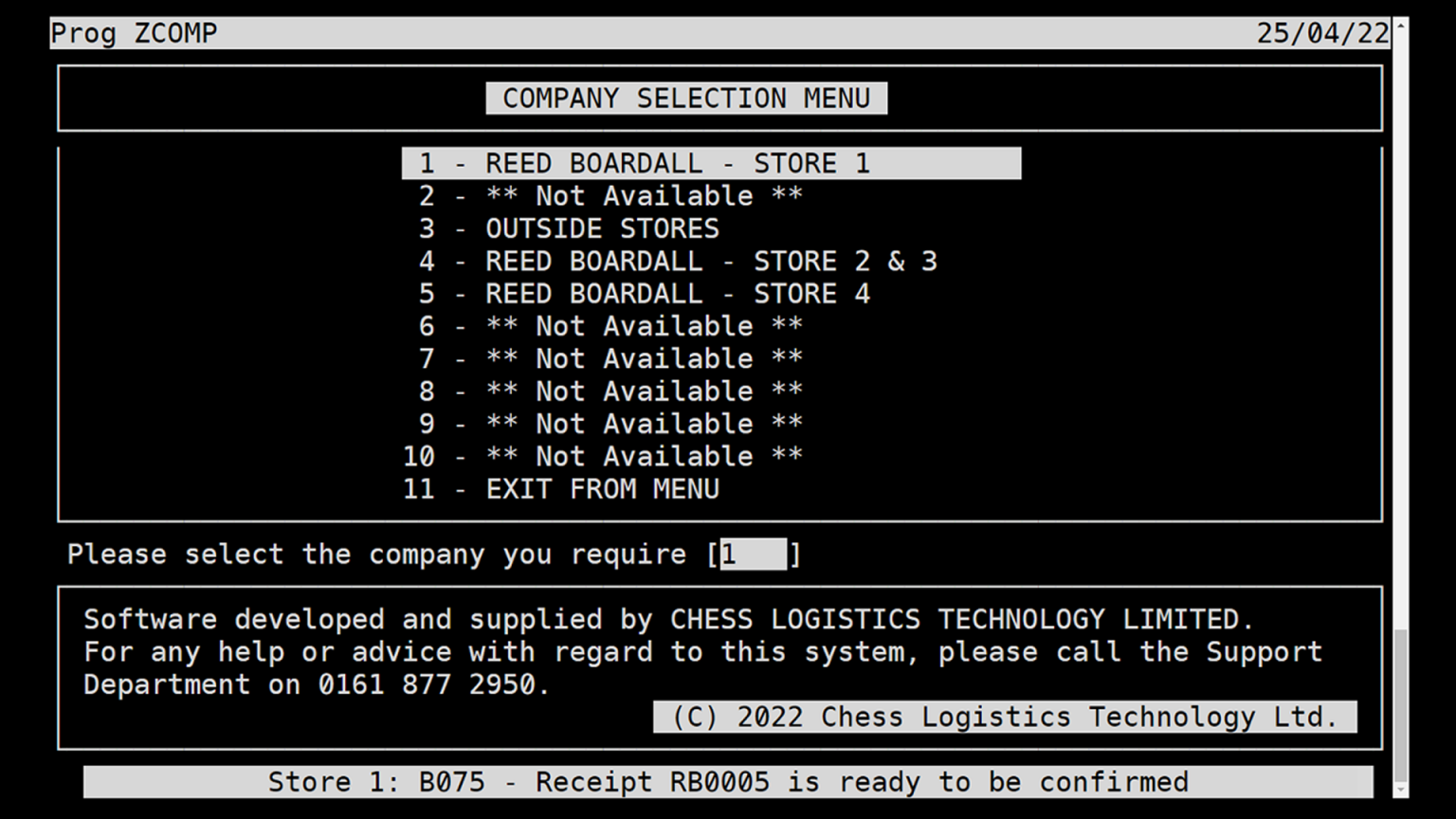Click the Prog ZCOMP header label
1456x819 pixels.
134,33
